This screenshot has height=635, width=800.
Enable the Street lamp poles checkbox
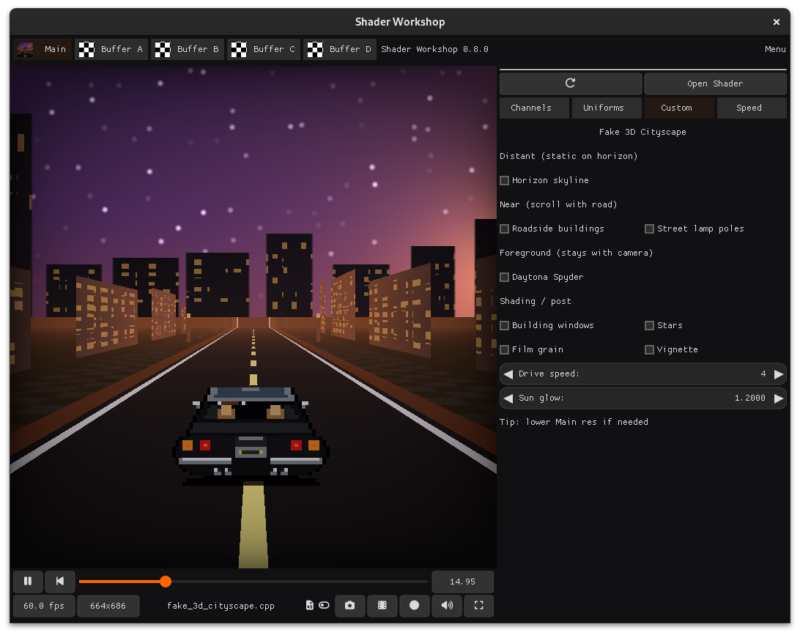649,228
